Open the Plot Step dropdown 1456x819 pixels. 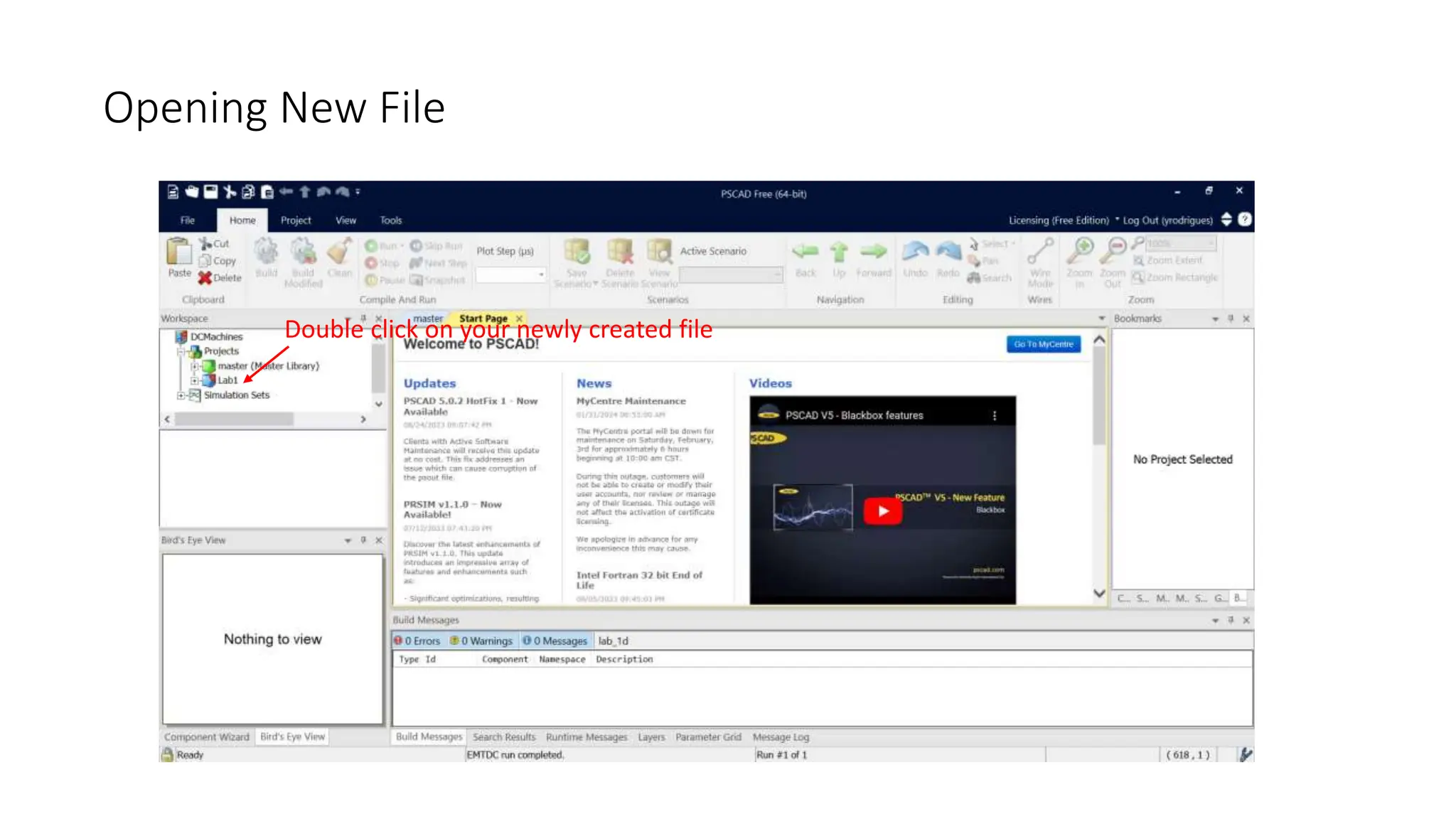point(540,275)
